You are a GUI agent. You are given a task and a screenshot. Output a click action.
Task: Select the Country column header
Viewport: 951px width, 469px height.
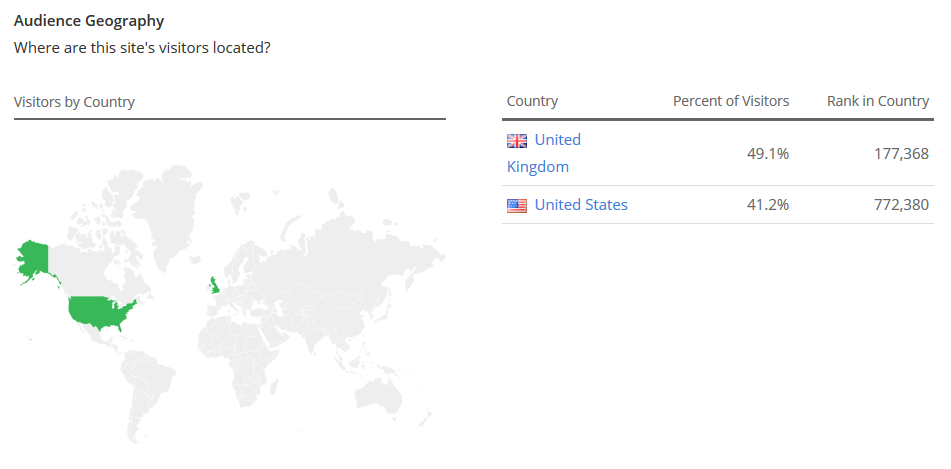coord(533,101)
